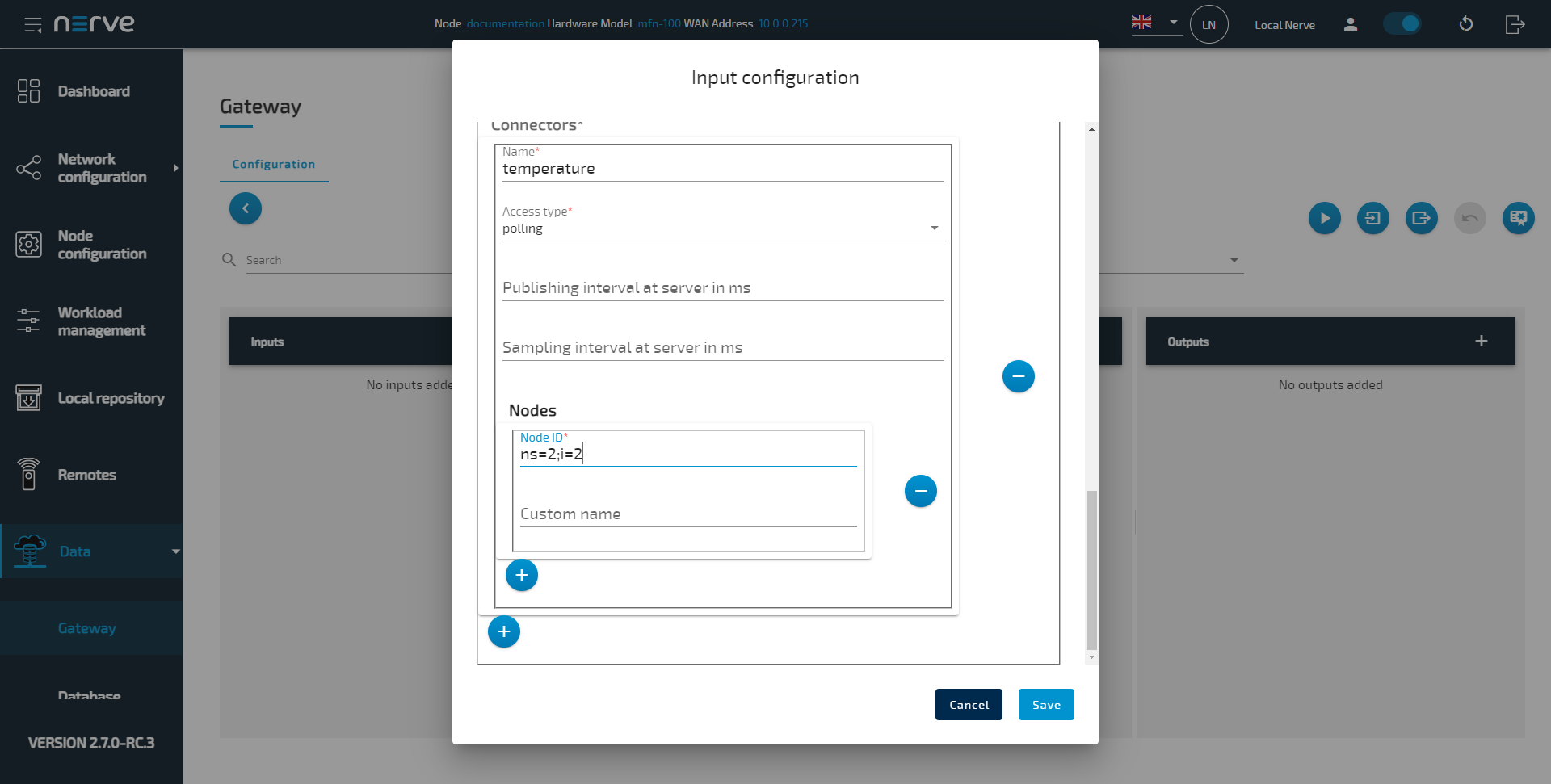Click the Custom name input field
Screen dimensions: 1551x784
(x=687, y=514)
